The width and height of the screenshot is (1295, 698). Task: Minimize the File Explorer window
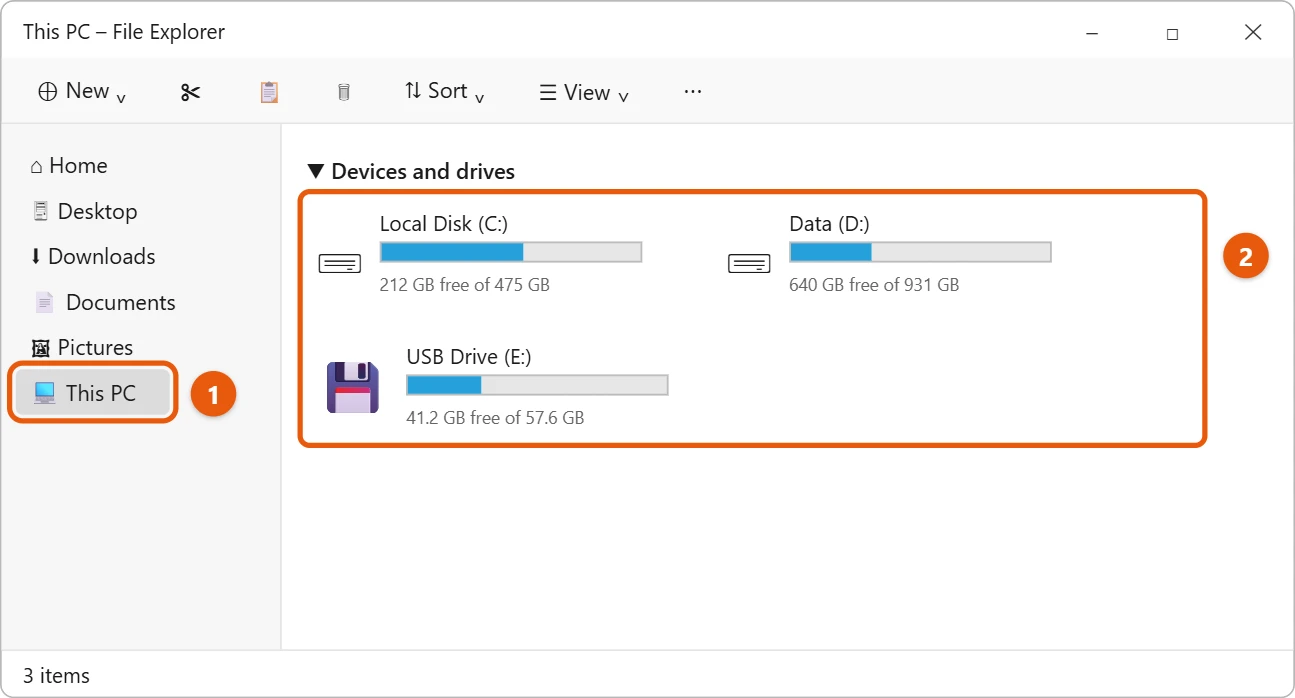(x=1091, y=33)
